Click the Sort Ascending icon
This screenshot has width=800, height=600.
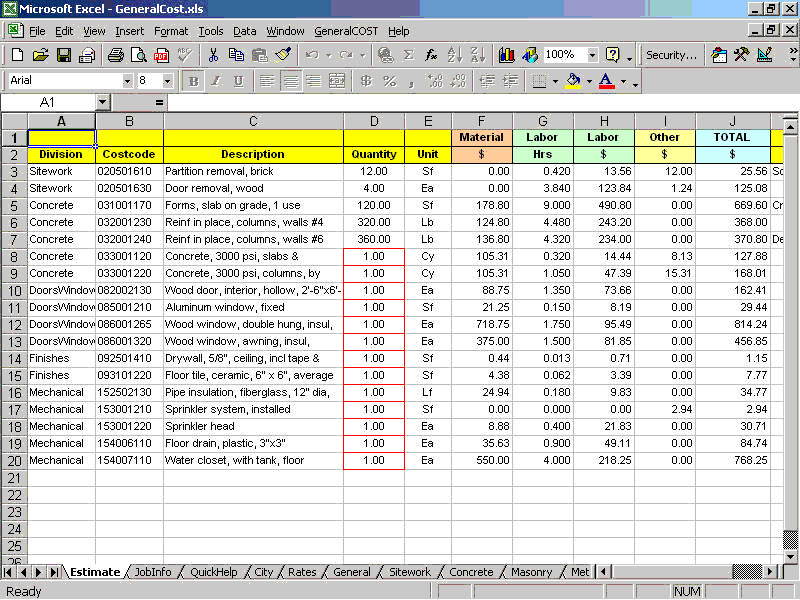(x=453, y=55)
